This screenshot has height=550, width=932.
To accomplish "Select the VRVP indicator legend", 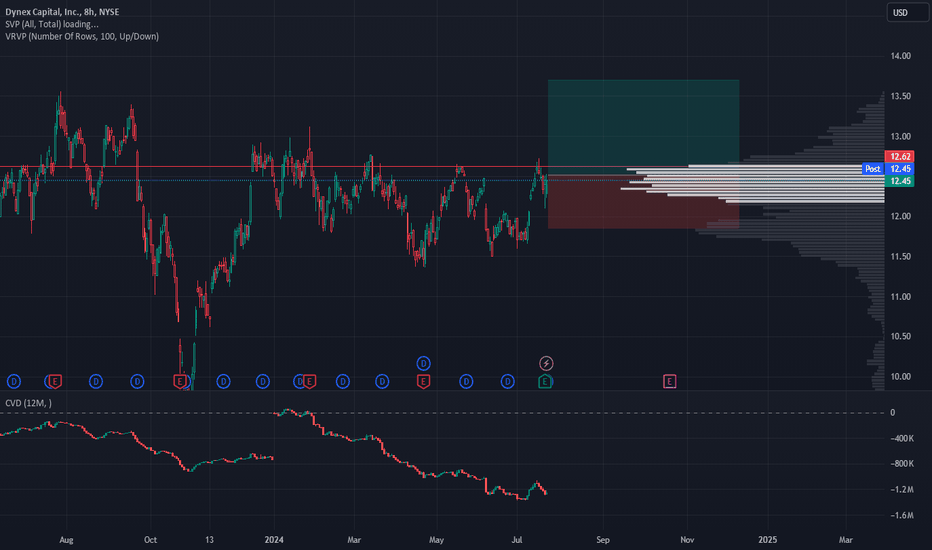I will pos(82,36).
